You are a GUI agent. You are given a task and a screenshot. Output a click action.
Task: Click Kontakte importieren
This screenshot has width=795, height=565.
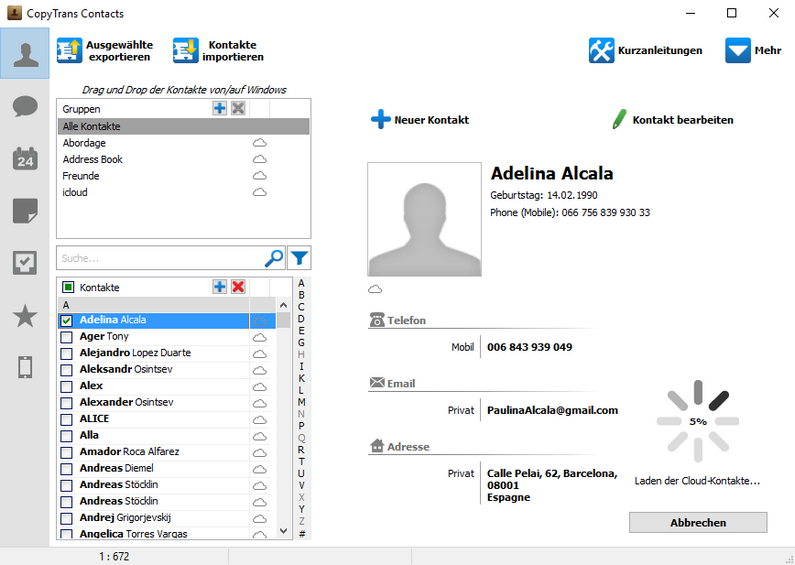point(219,51)
